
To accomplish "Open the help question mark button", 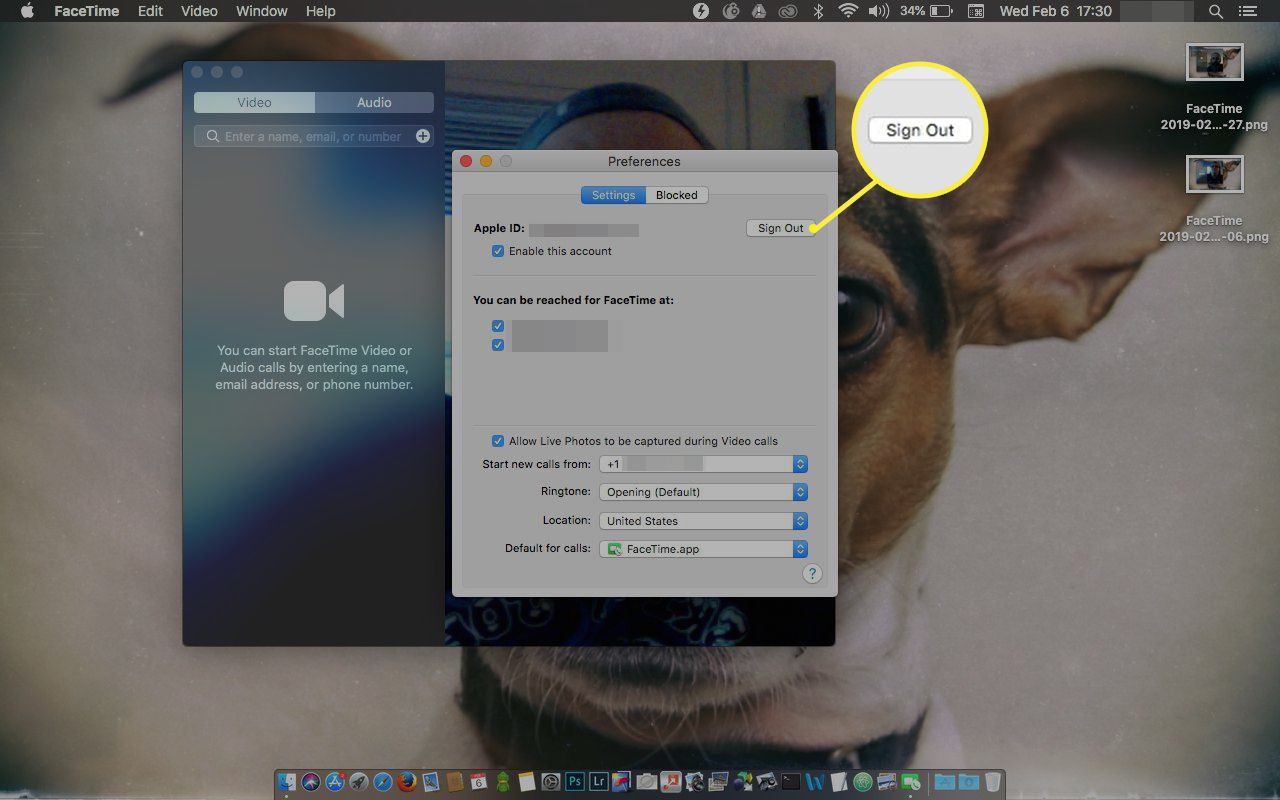I will click(812, 573).
